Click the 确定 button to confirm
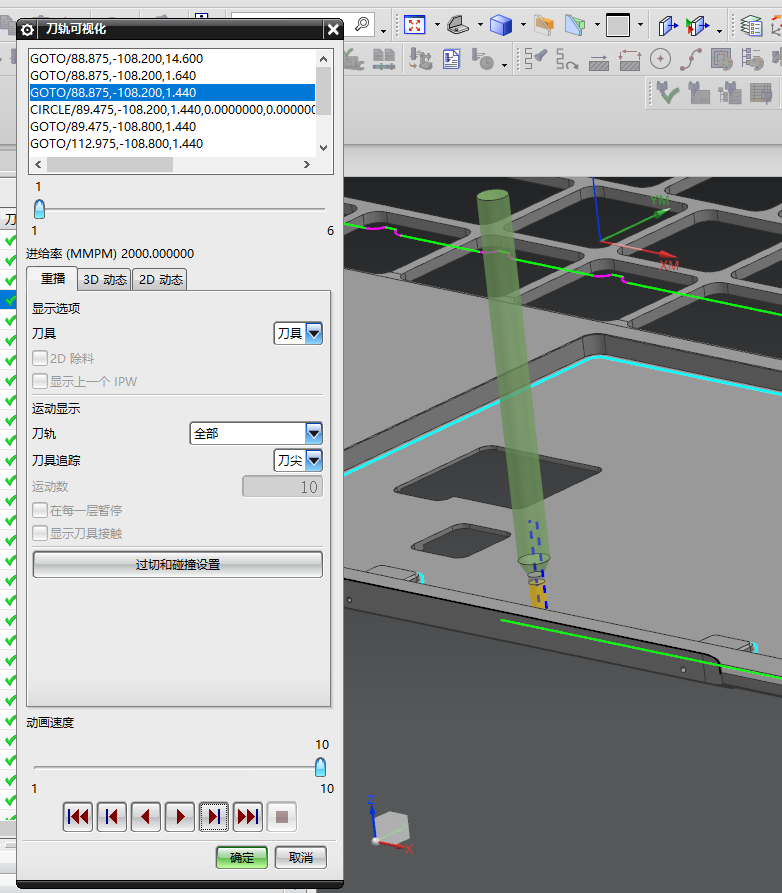Screen dimensions: 782x893 [242, 858]
